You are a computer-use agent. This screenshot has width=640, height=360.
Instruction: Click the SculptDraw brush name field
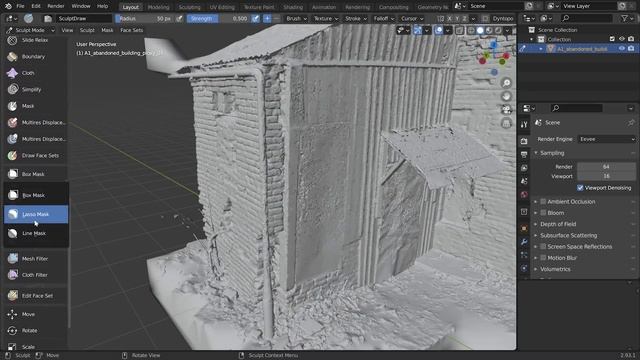(84, 19)
